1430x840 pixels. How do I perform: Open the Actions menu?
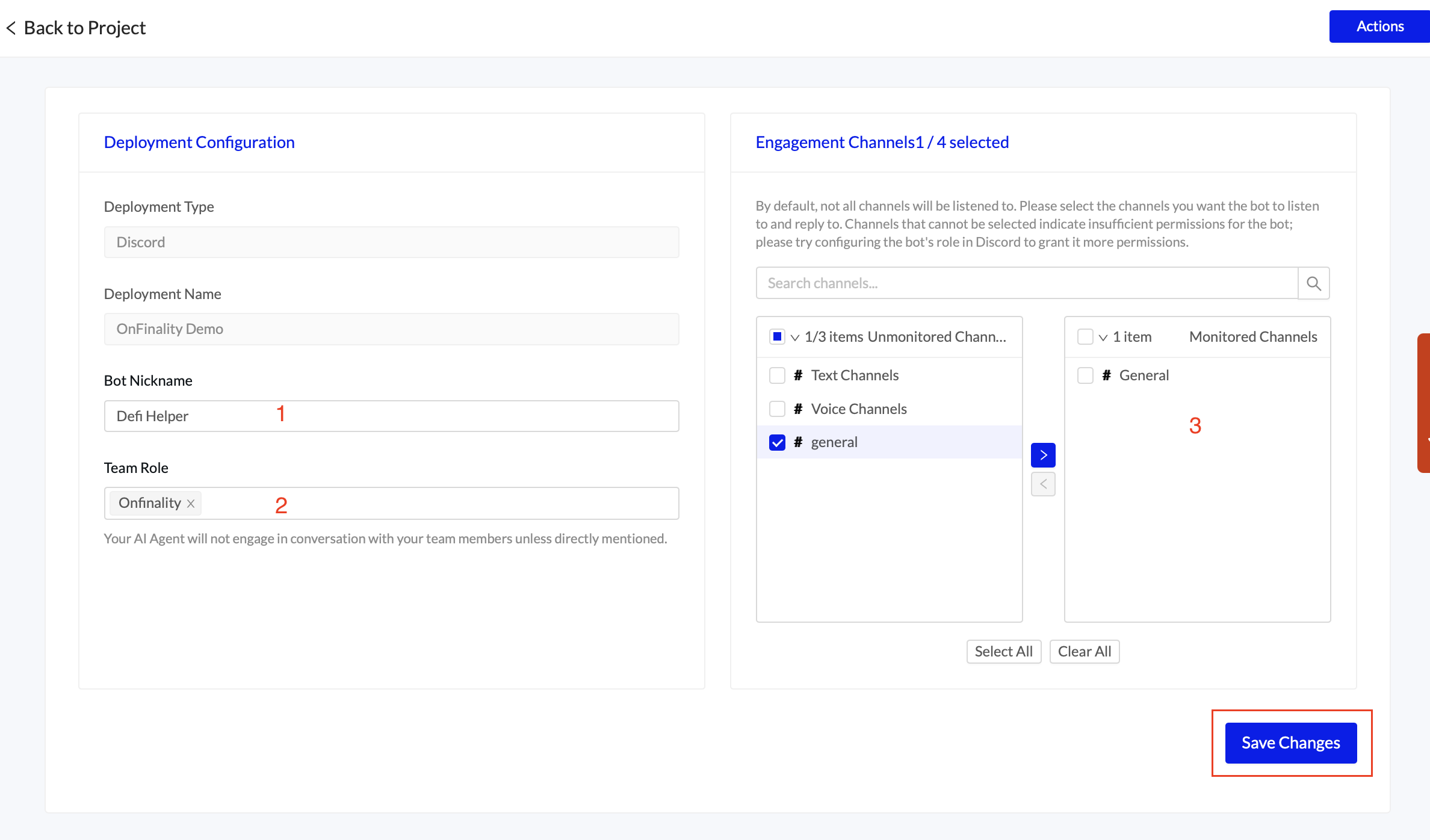[1379, 26]
